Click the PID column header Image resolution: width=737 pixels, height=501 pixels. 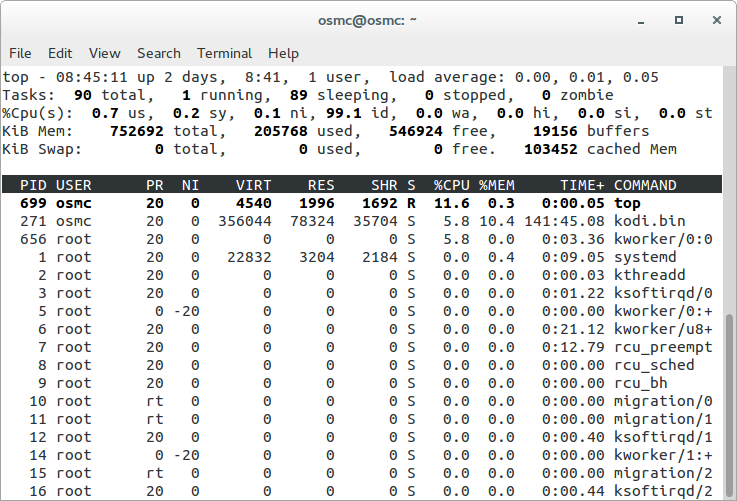pos(33,185)
